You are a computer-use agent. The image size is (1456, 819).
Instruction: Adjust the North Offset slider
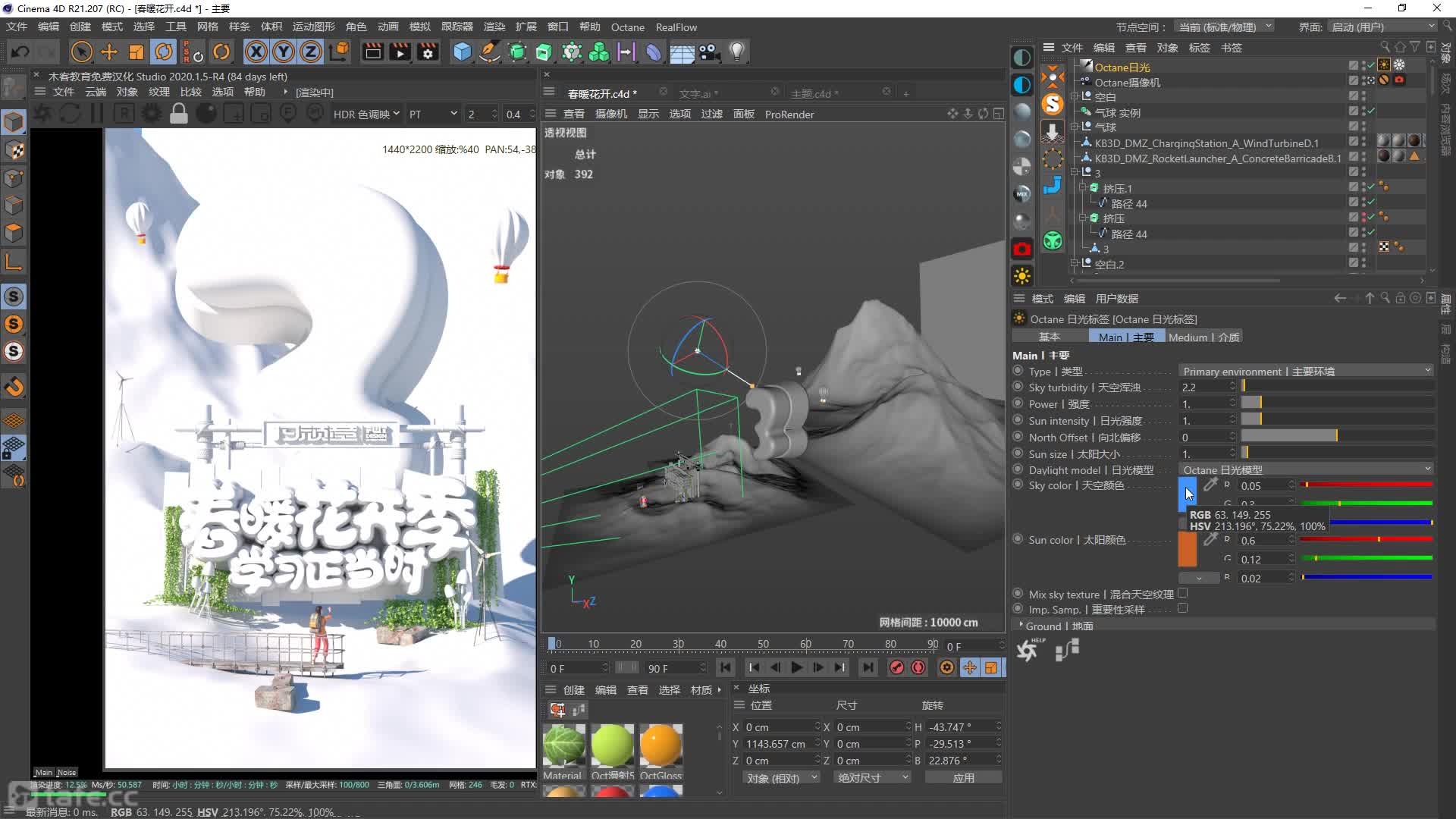[1337, 436]
